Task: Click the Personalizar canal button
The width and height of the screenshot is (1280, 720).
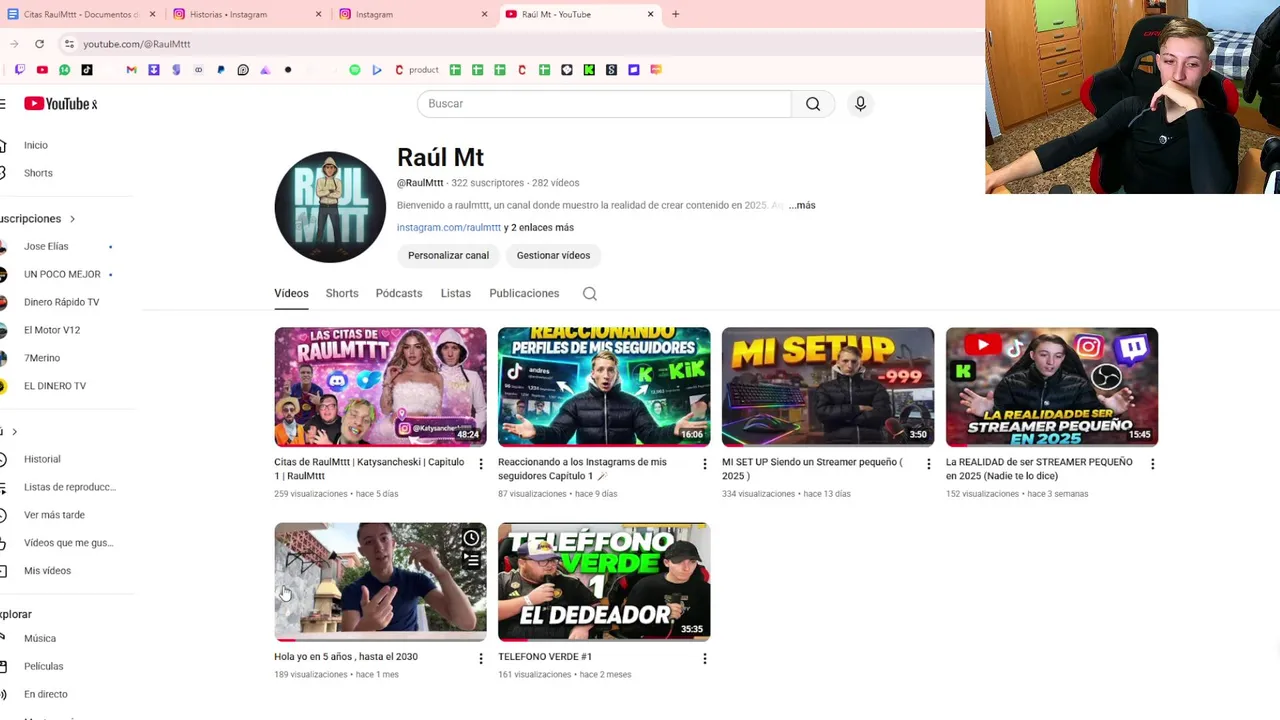Action: pyautogui.click(x=448, y=256)
